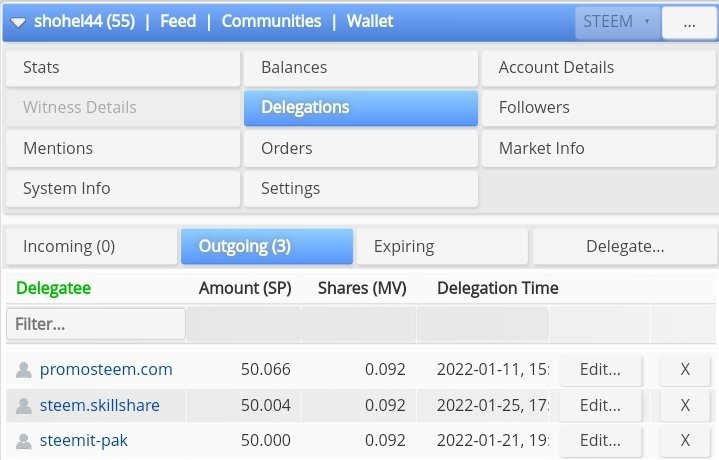Open the Market Info tab

pos(598,149)
